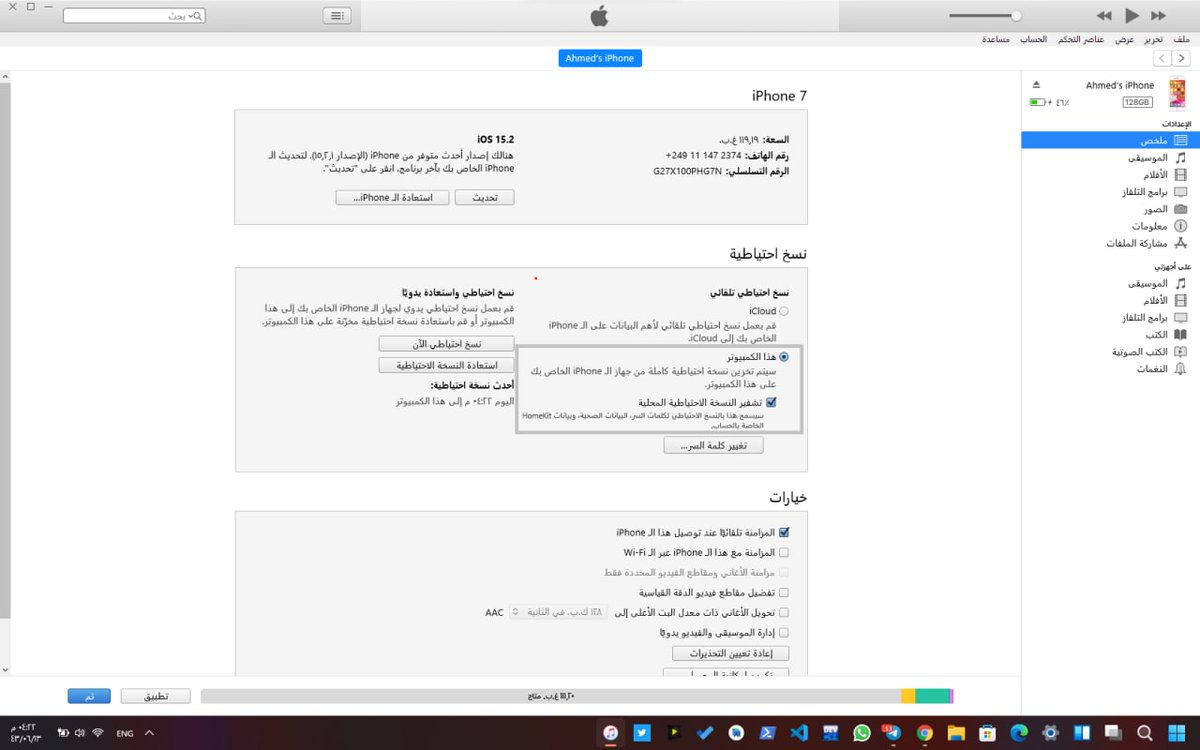
Task: Play music with the play button
Action: [x=1131, y=16]
